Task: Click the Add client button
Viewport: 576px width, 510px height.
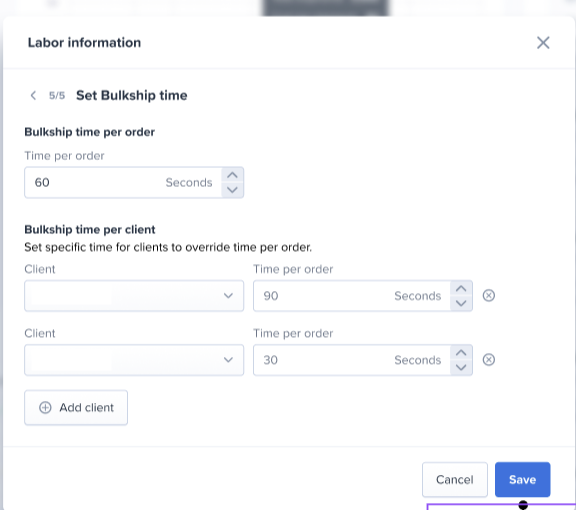Action: click(x=76, y=408)
